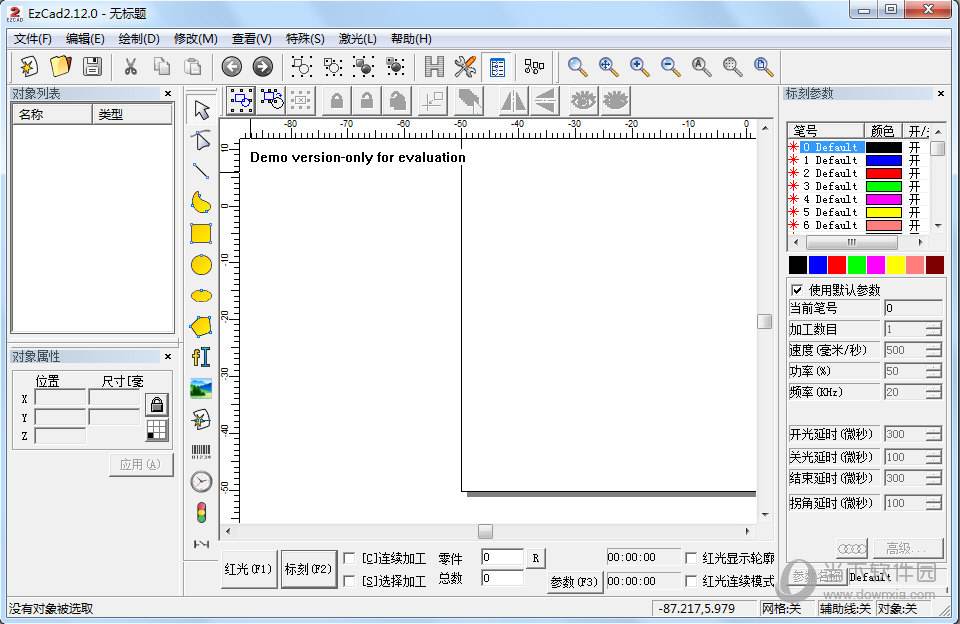Click the open folder icon
The image size is (960, 624).
pyautogui.click(x=61, y=67)
